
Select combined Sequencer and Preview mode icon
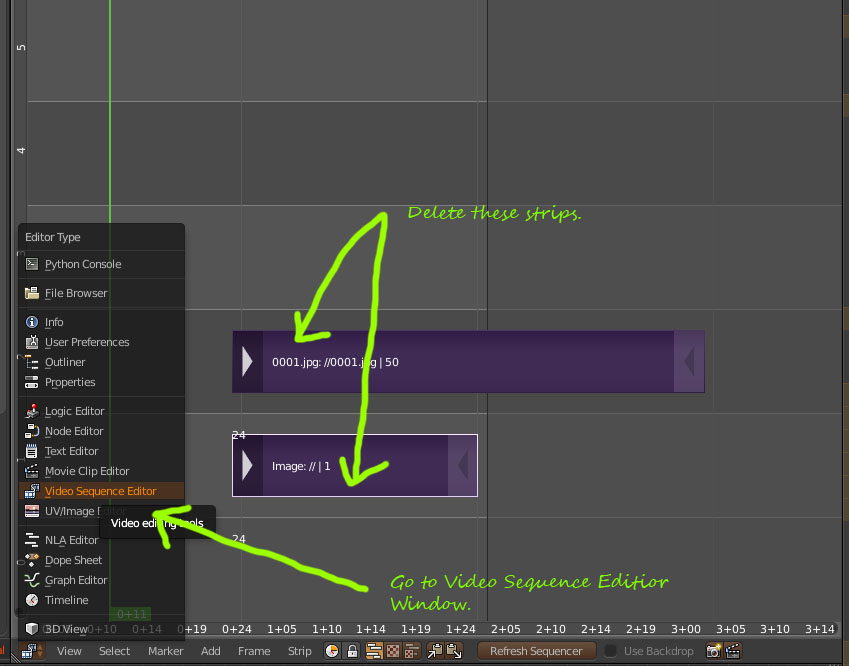[x=412, y=650]
